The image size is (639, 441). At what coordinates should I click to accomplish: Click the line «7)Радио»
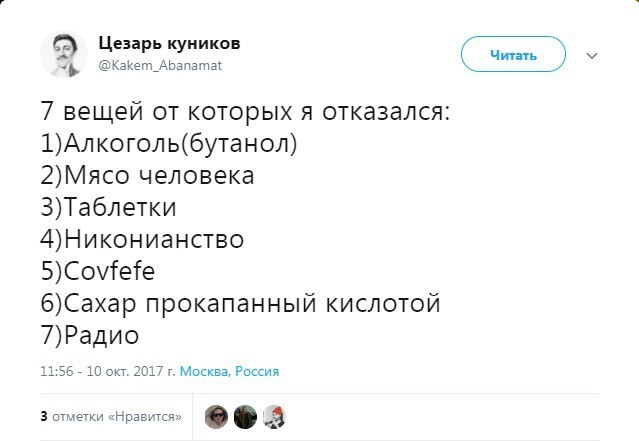[x=89, y=335]
